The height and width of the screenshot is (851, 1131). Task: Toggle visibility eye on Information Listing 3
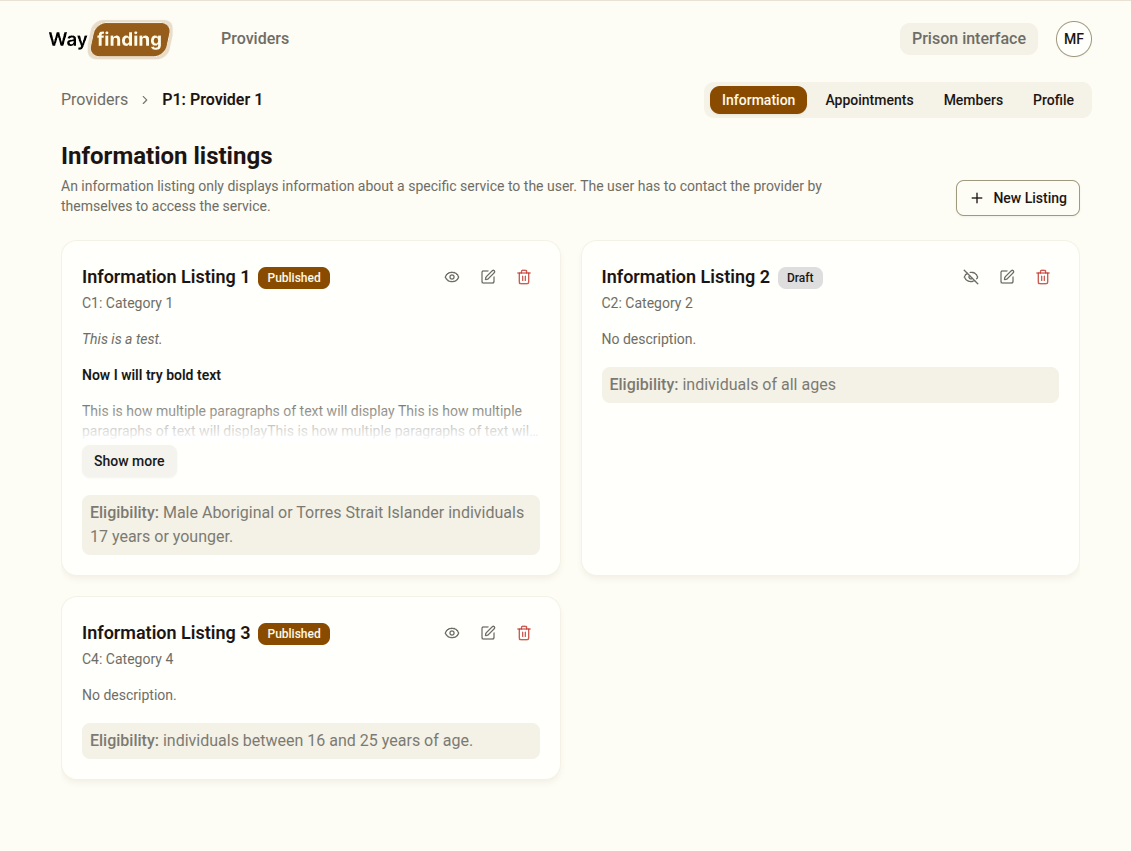tap(452, 633)
